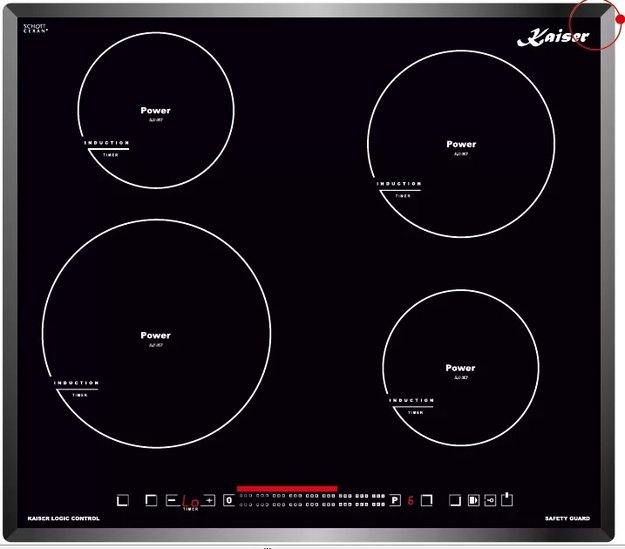The height and width of the screenshot is (549, 625).
Task: Click the red power level slider bar
Action: 287,488
